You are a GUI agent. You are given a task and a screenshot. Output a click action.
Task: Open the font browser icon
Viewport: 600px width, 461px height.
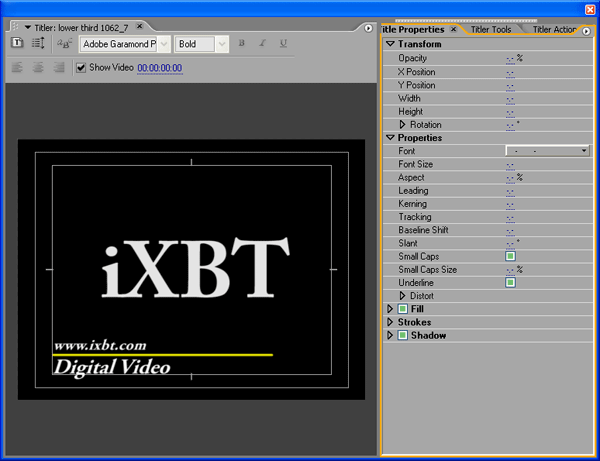click(x=64, y=43)
